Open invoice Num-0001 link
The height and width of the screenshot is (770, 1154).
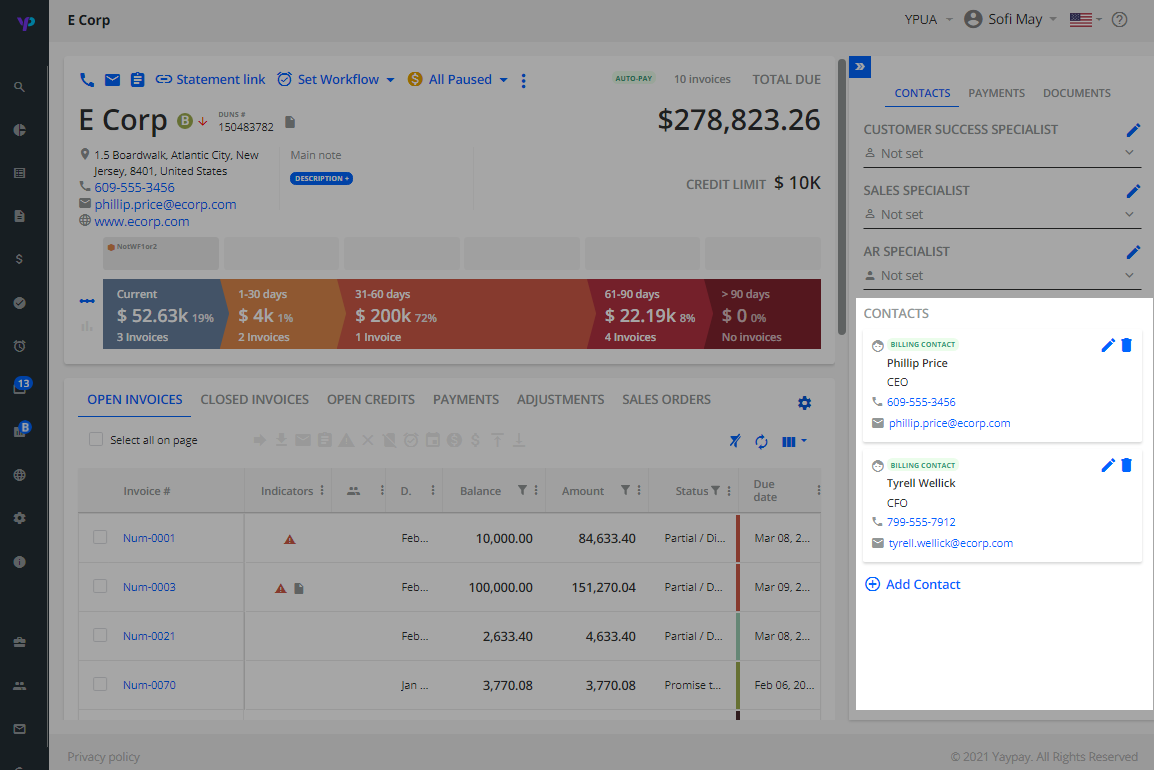(149, 538)
